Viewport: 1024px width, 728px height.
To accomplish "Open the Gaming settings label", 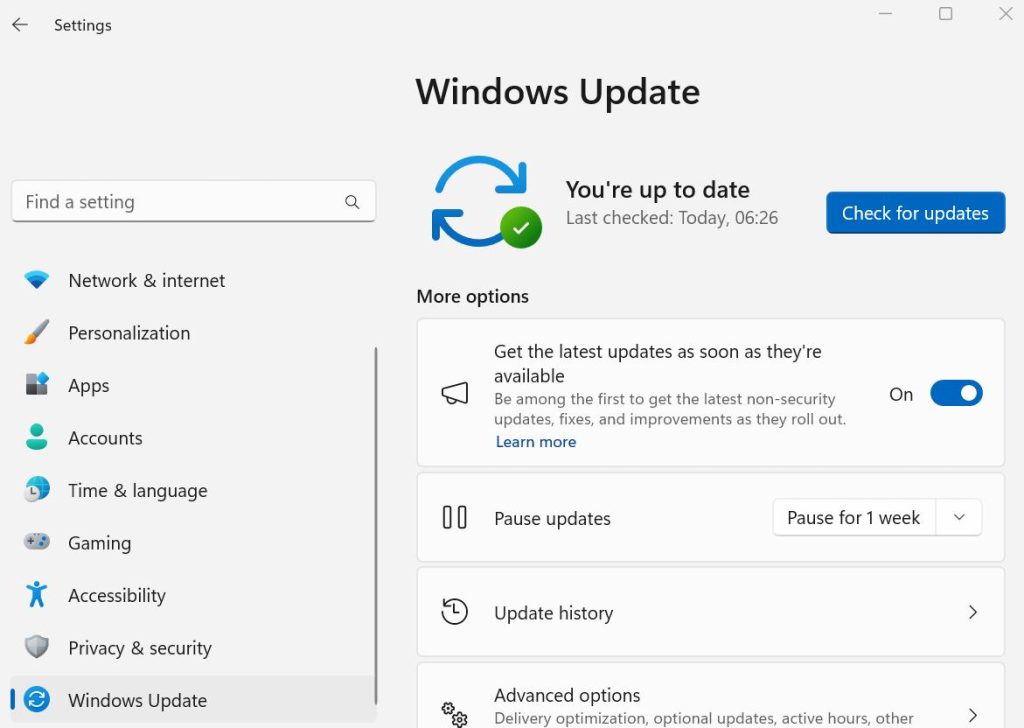I will pyautogui.click(x=99, y=543).
